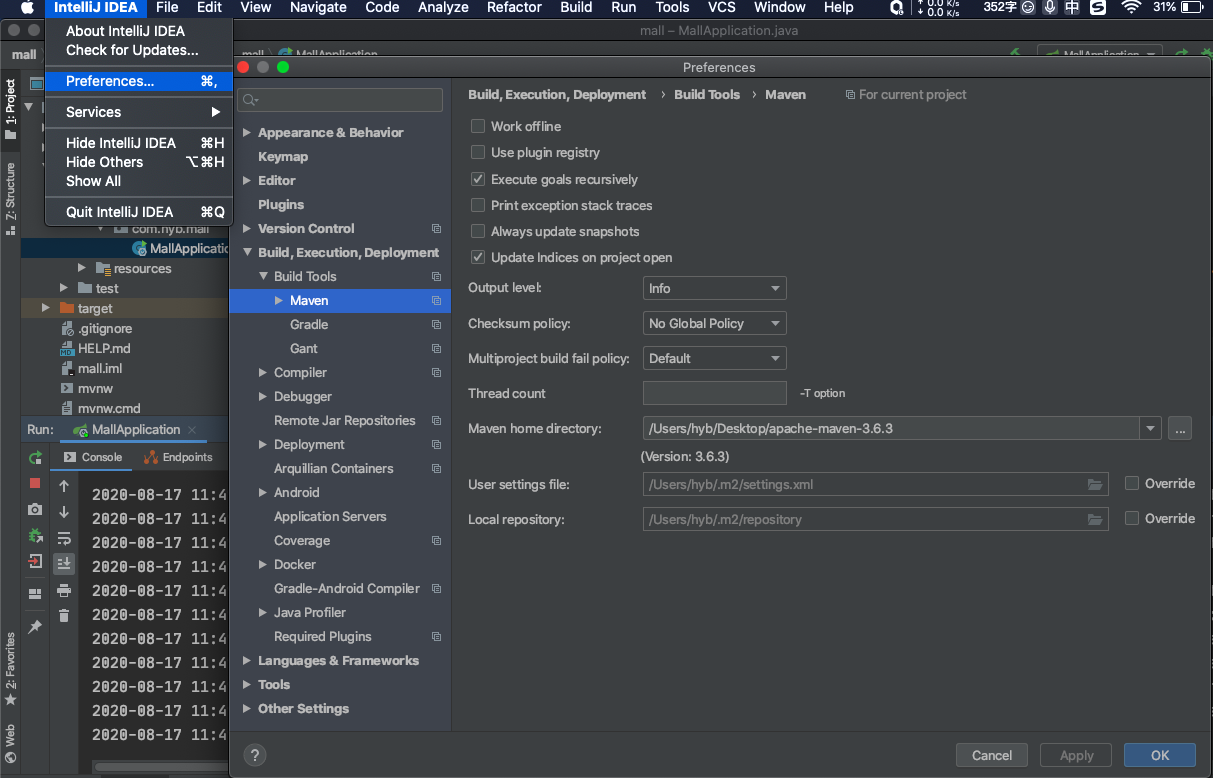Click the OK button in Preferences
The image size is (1213, 778).
click(x=1160, y=755)
